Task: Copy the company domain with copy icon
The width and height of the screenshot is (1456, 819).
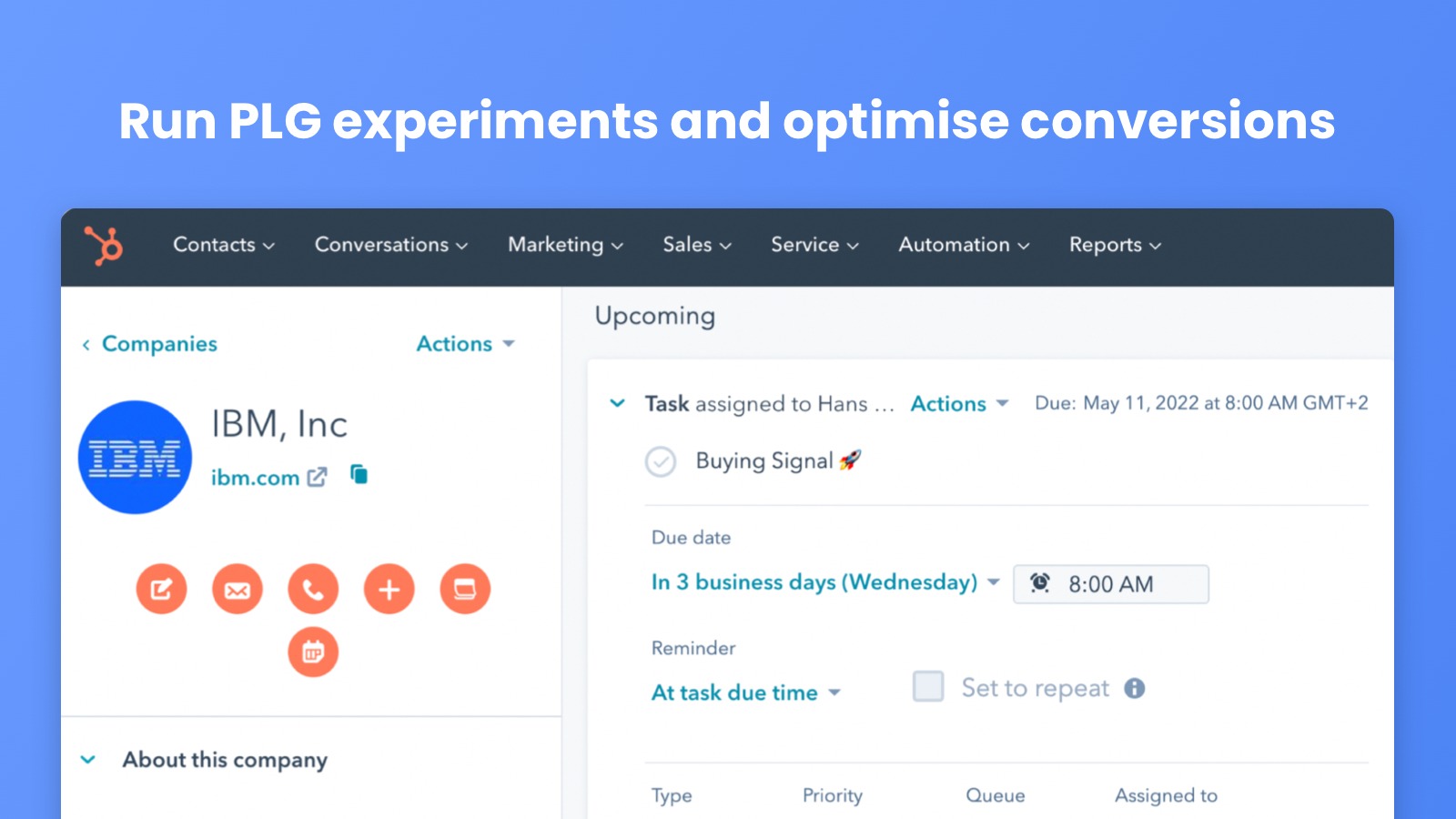Action: pyautogui.click(x=358, y=474)
